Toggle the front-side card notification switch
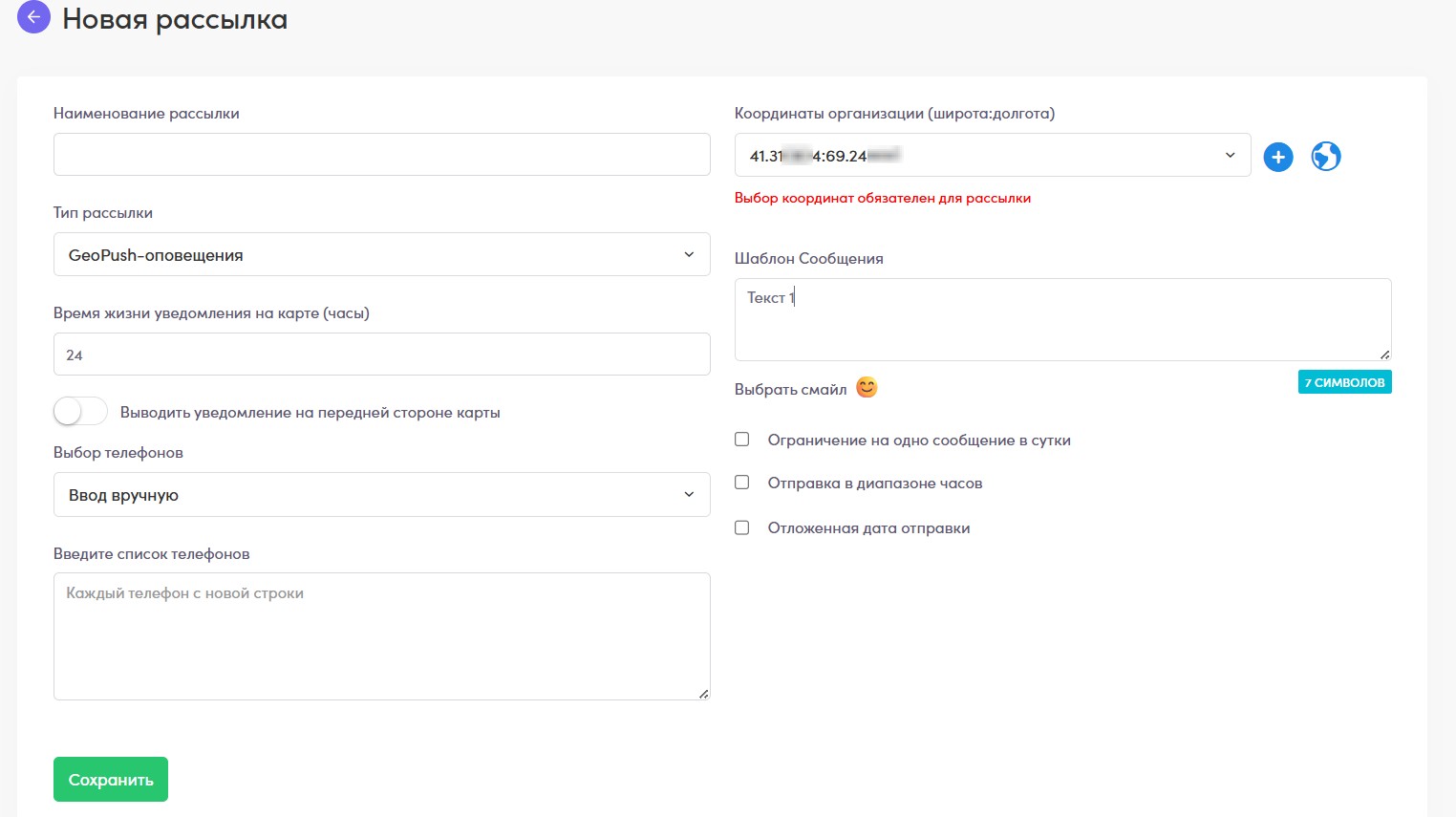The image size is (1456, 817). (x=80, y=412)
